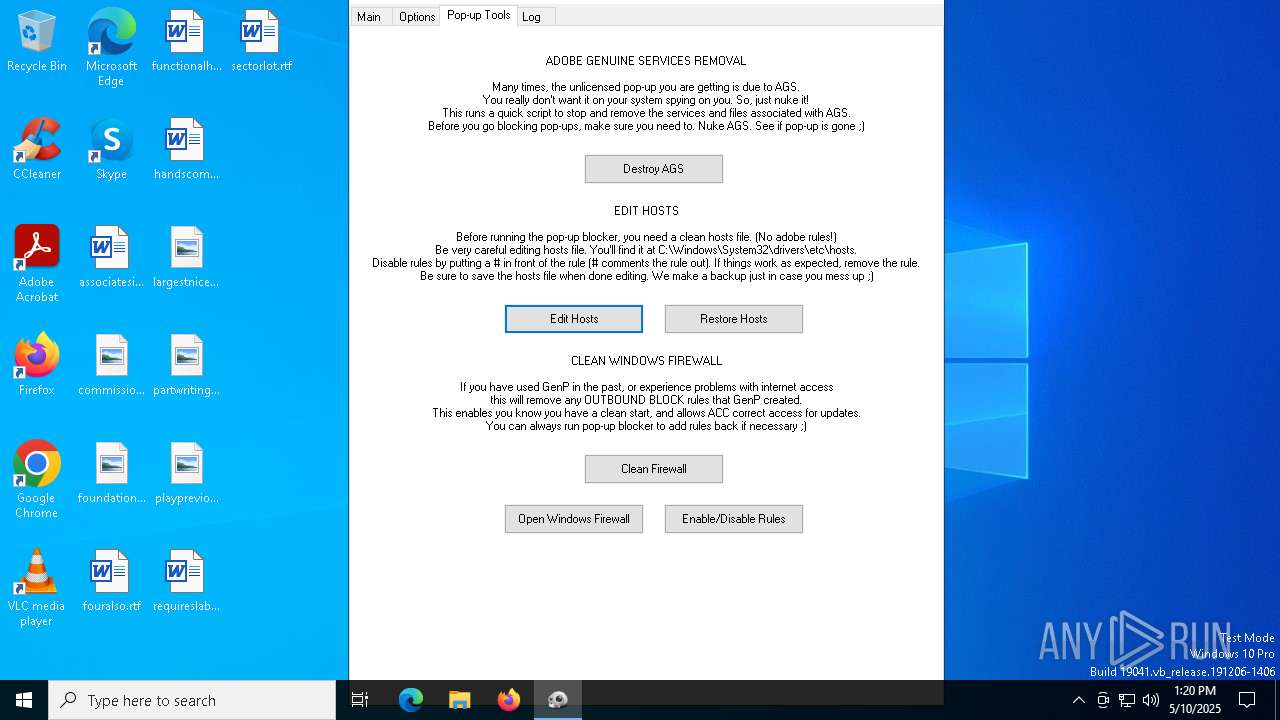Viewport: 1280px width, 720px height.
Task: Select the largestnice... image file
Action: pos(186,257)
